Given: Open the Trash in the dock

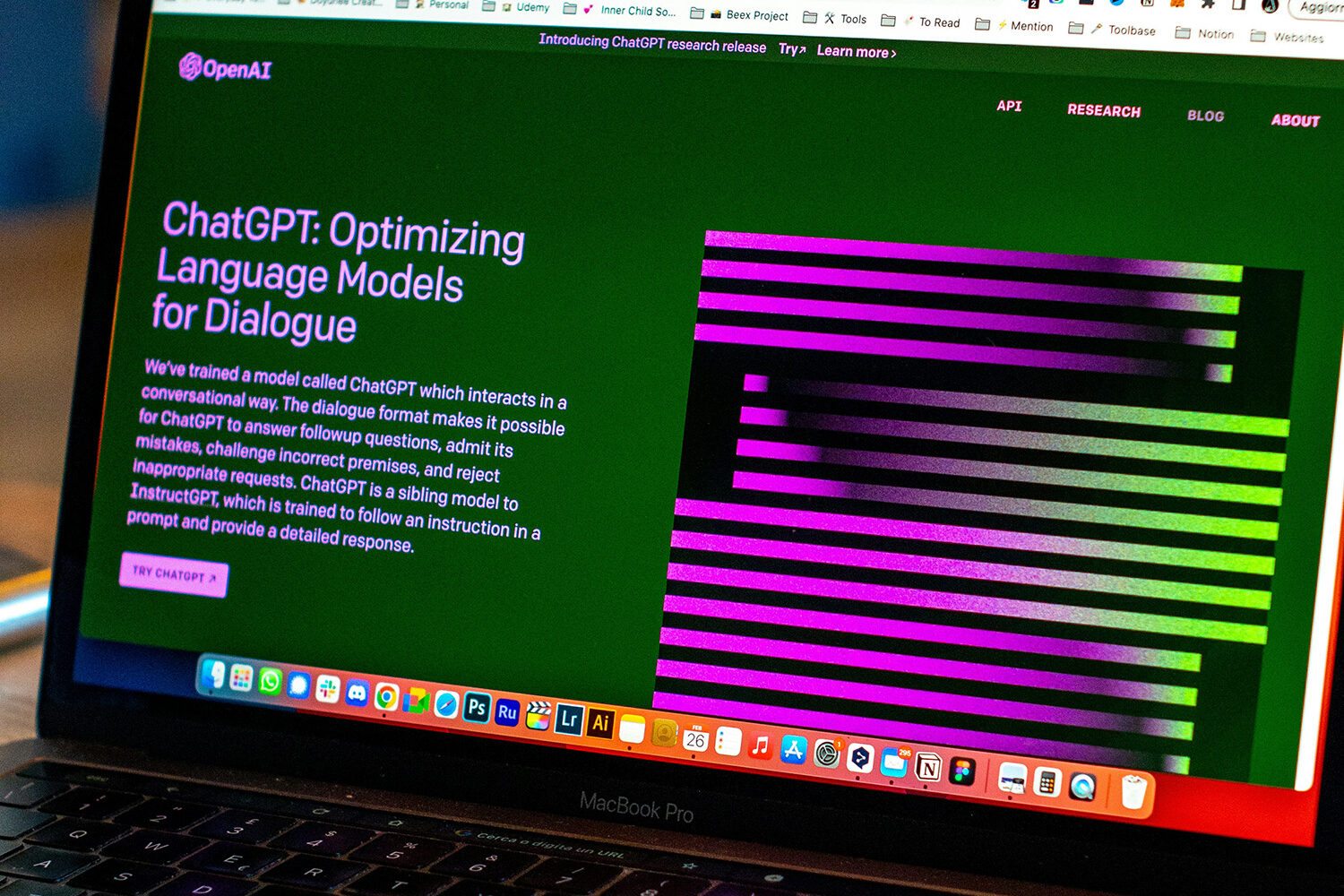Looking at the screenshot, I should (x=1134, y=793).
